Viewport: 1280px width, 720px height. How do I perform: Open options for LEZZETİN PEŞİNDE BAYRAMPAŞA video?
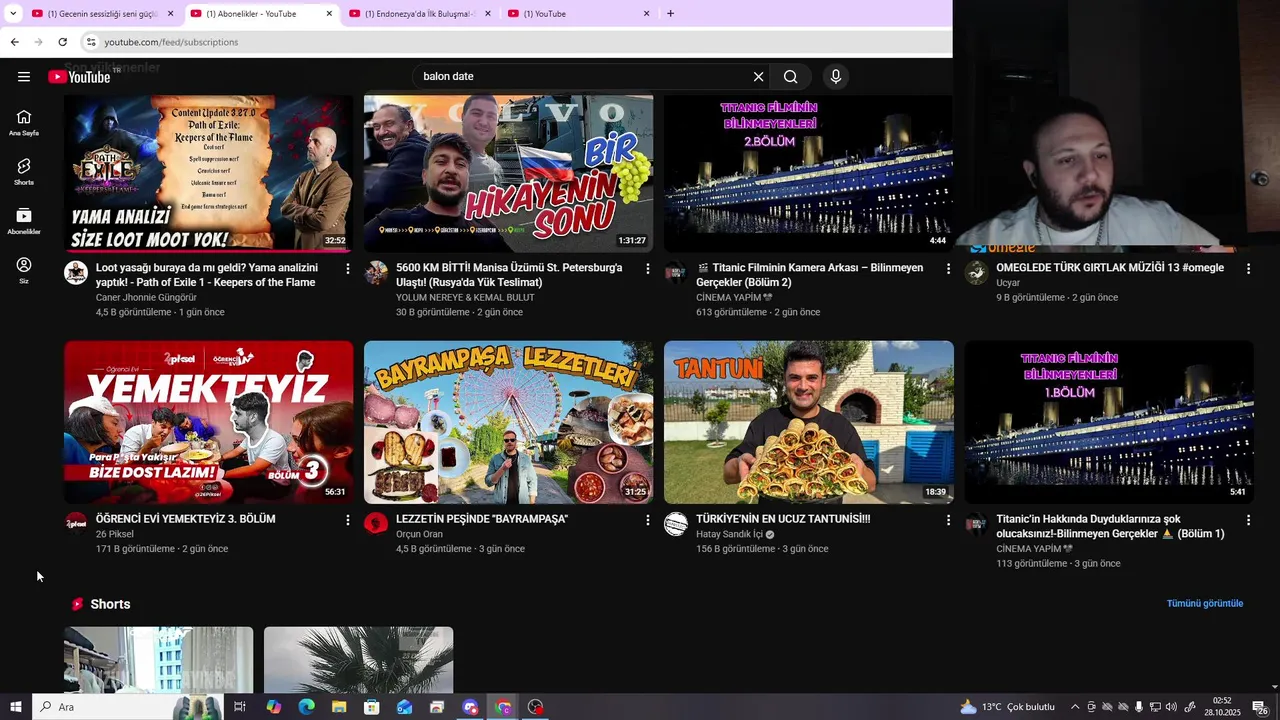click(648, 520)
